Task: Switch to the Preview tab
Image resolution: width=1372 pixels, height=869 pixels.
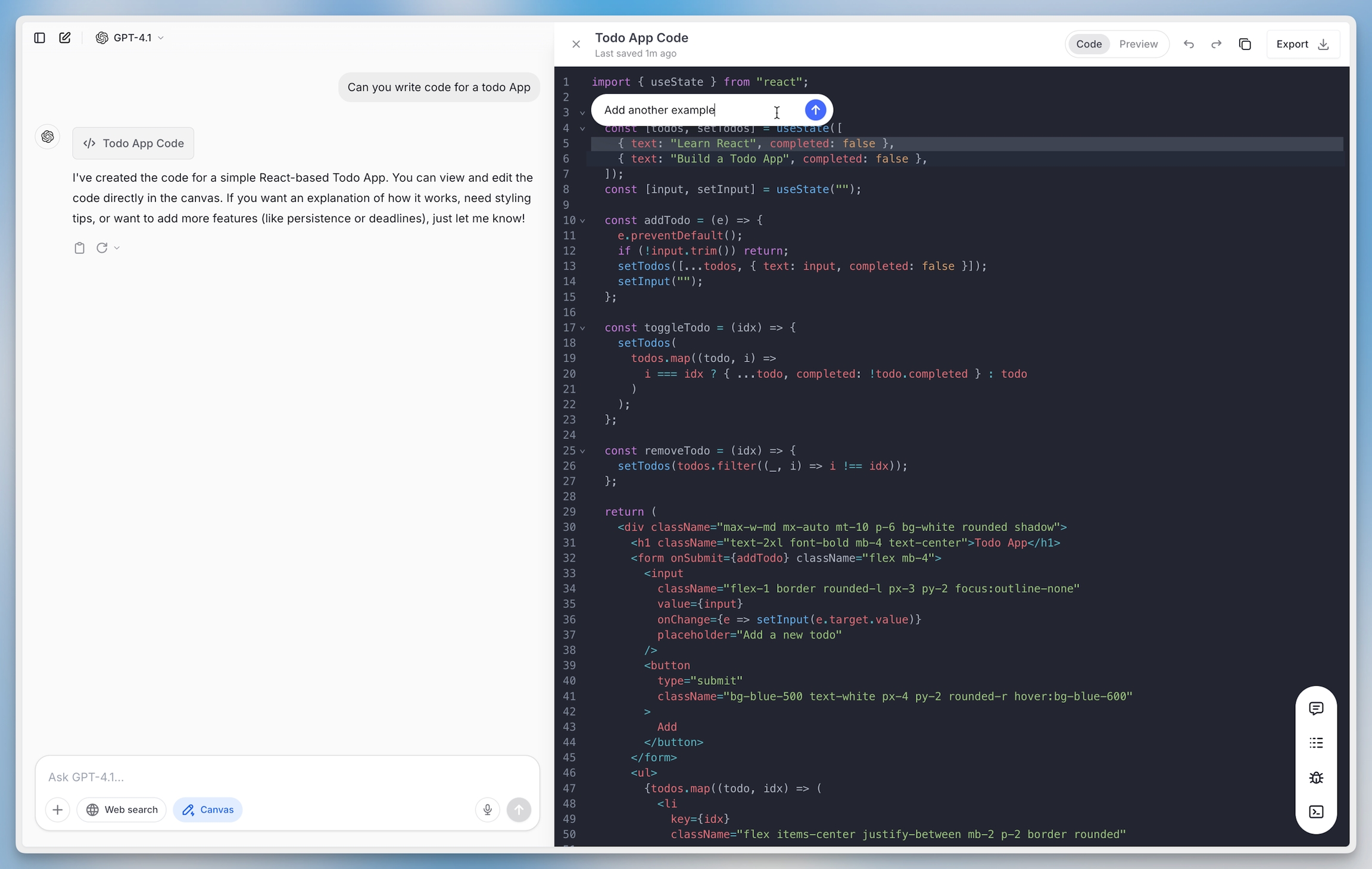Action: click(x=1138, y=44)
